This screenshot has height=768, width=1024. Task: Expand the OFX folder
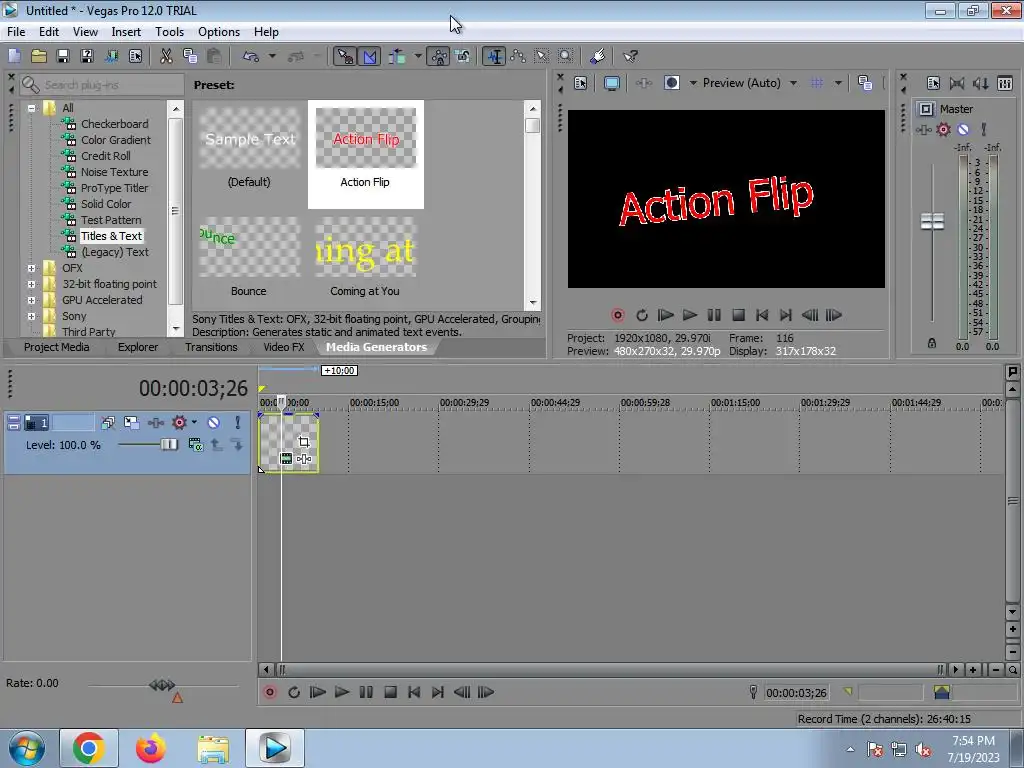pos(31,268)
